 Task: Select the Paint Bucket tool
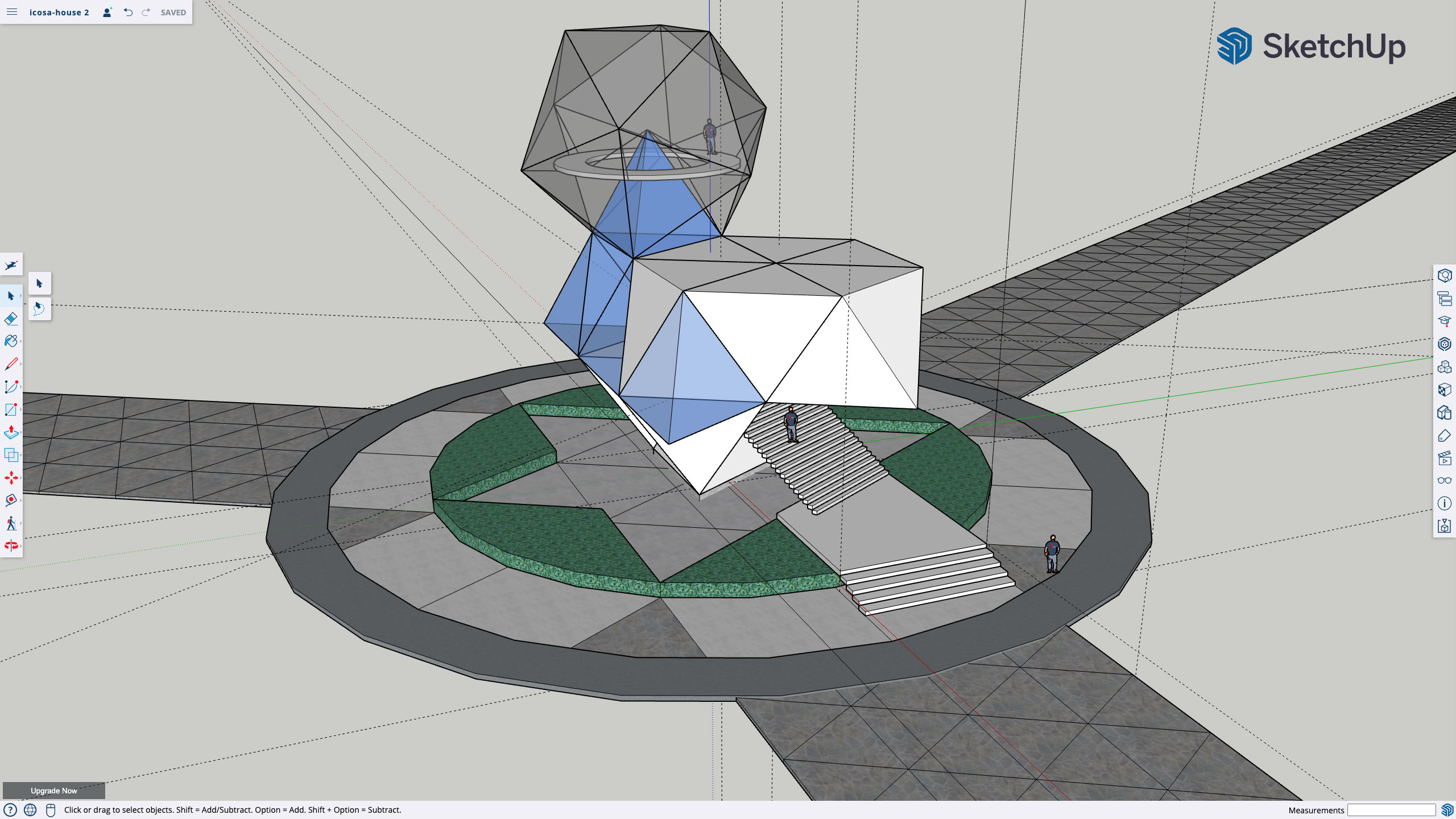[11, 341]
